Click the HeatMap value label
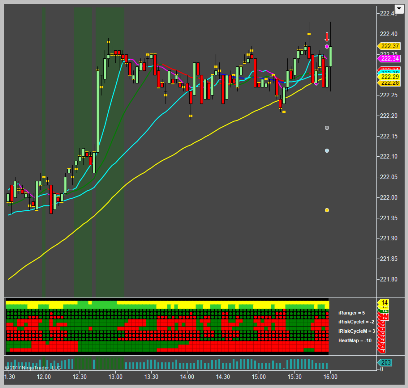This screenshot has height=388, width=408. [x=355, y=340]
